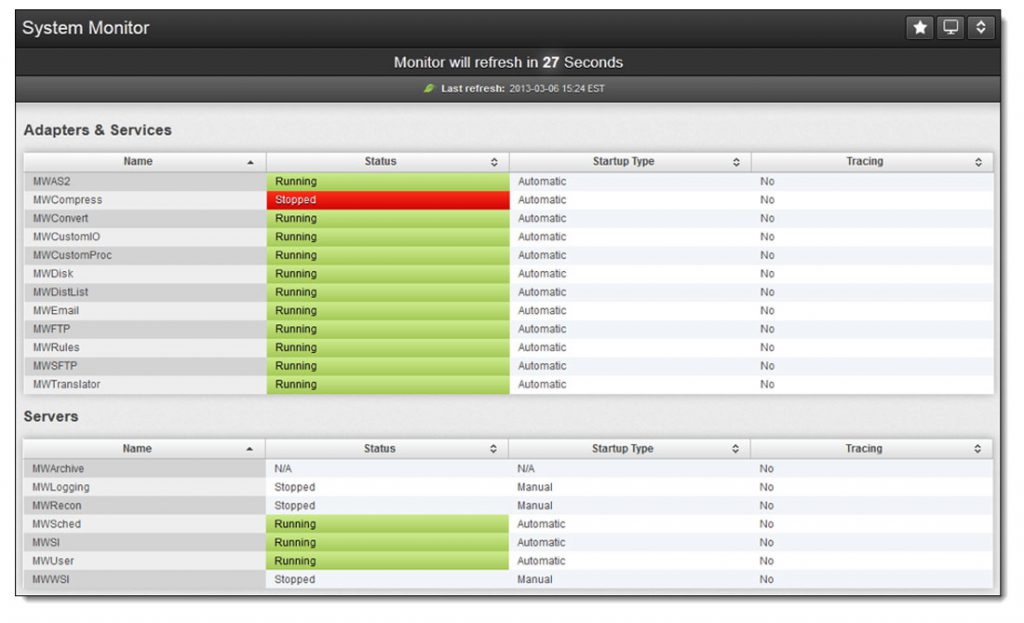Select the MWSFTP adapter row name
This screenshot has width=1024, height=623.
tap(54, 366)
